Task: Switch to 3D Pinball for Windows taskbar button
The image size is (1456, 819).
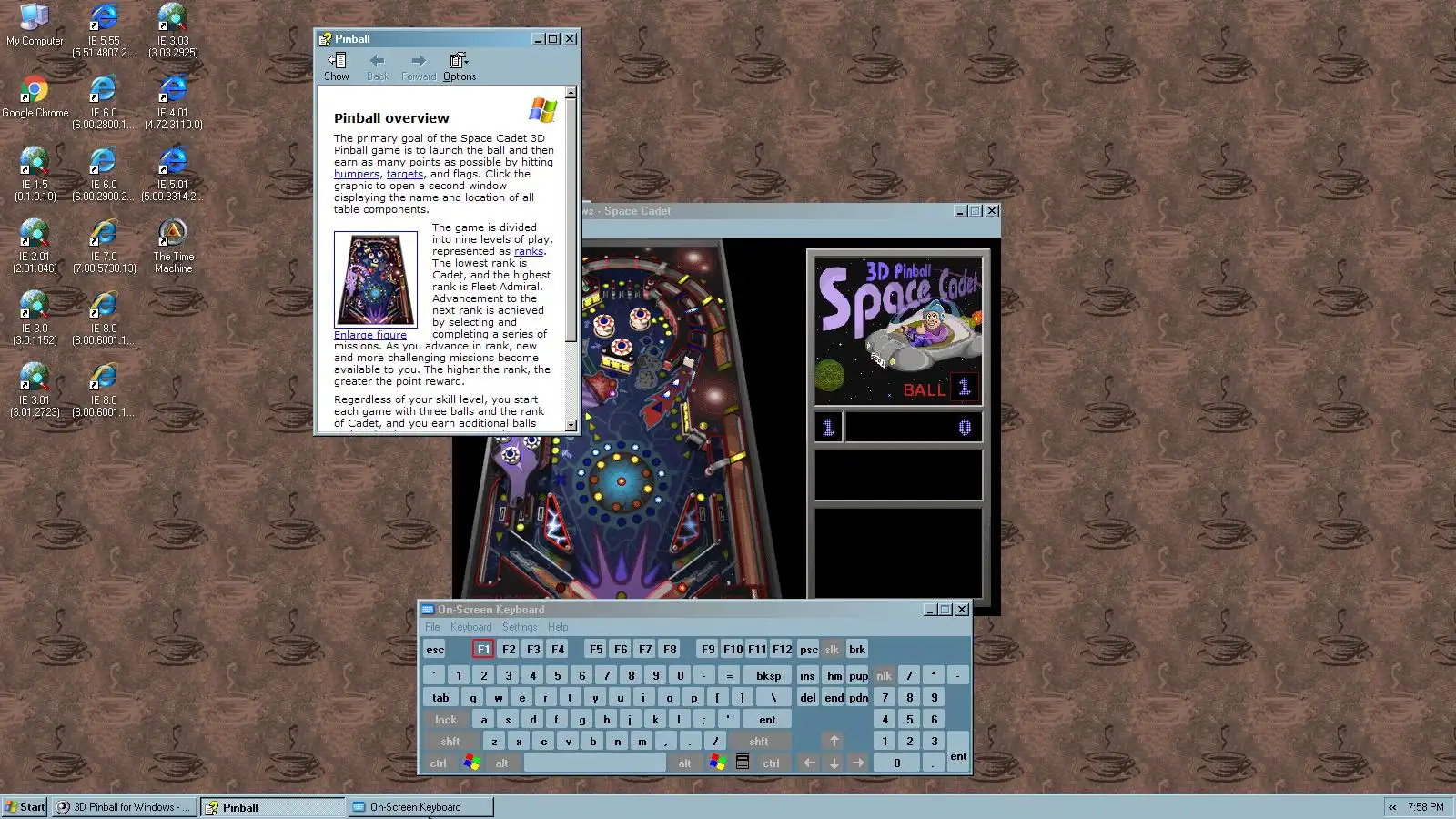Action: coord(124,807)
